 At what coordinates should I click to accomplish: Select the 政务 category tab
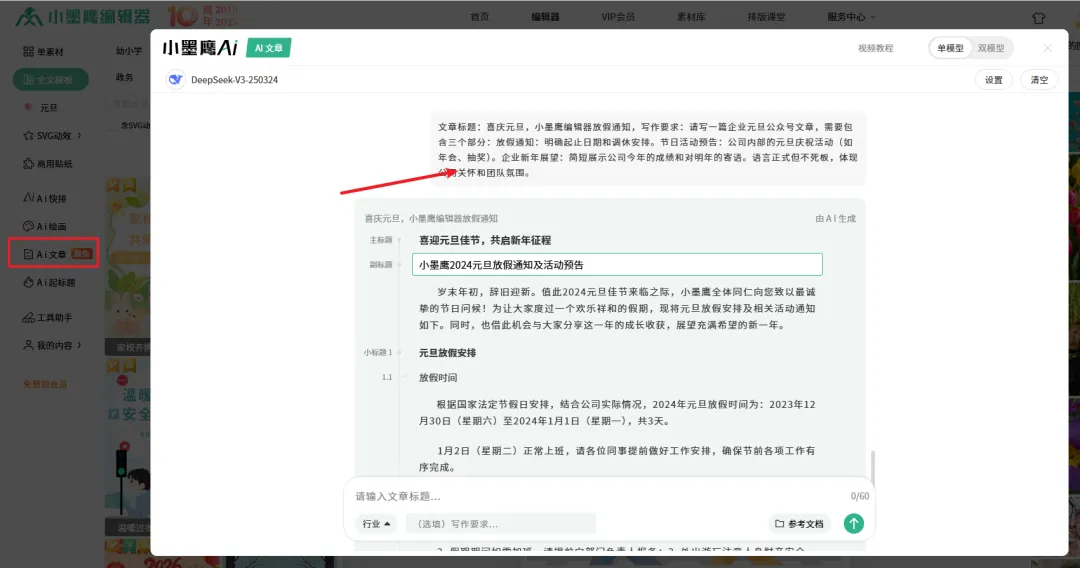[x=125, y=77]
